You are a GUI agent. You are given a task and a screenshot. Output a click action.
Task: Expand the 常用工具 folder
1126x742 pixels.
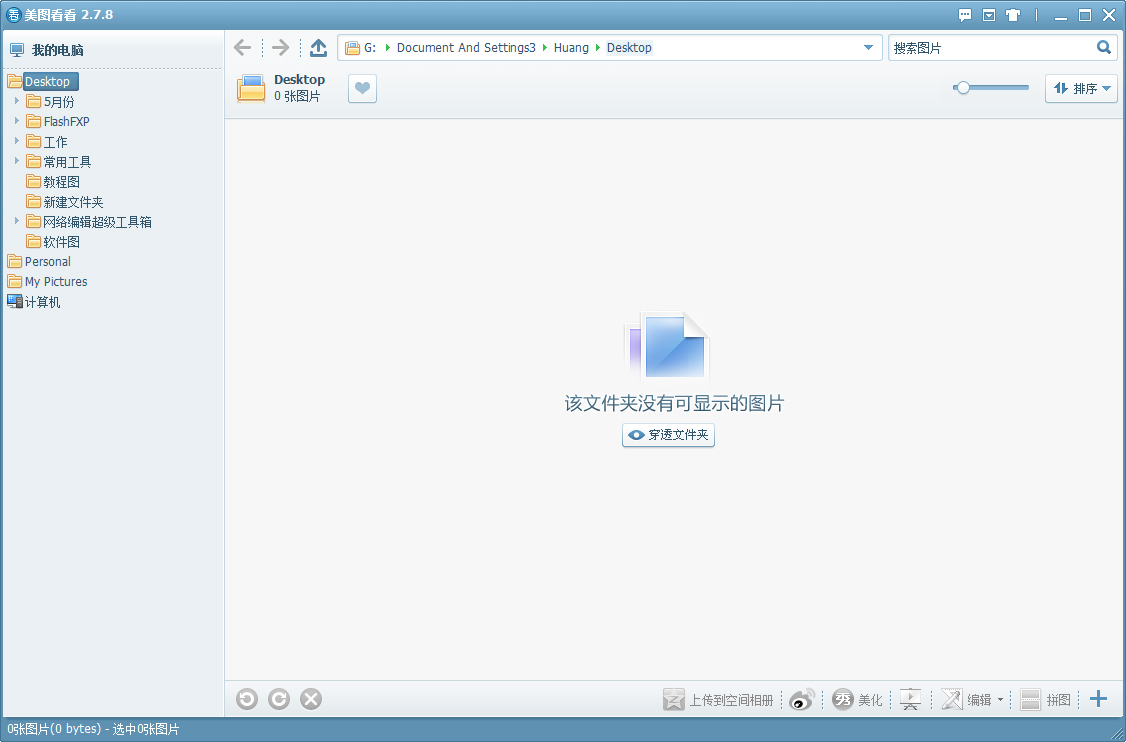coord(17,161)
